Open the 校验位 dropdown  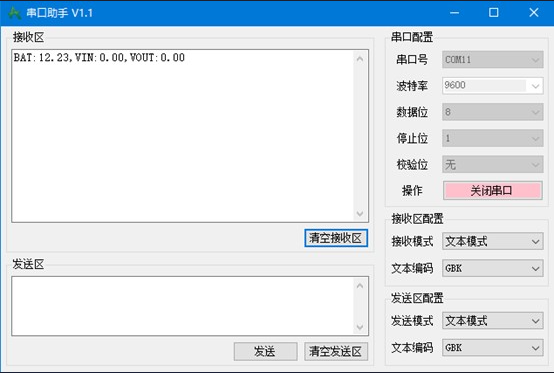click(x=493, y=164)
